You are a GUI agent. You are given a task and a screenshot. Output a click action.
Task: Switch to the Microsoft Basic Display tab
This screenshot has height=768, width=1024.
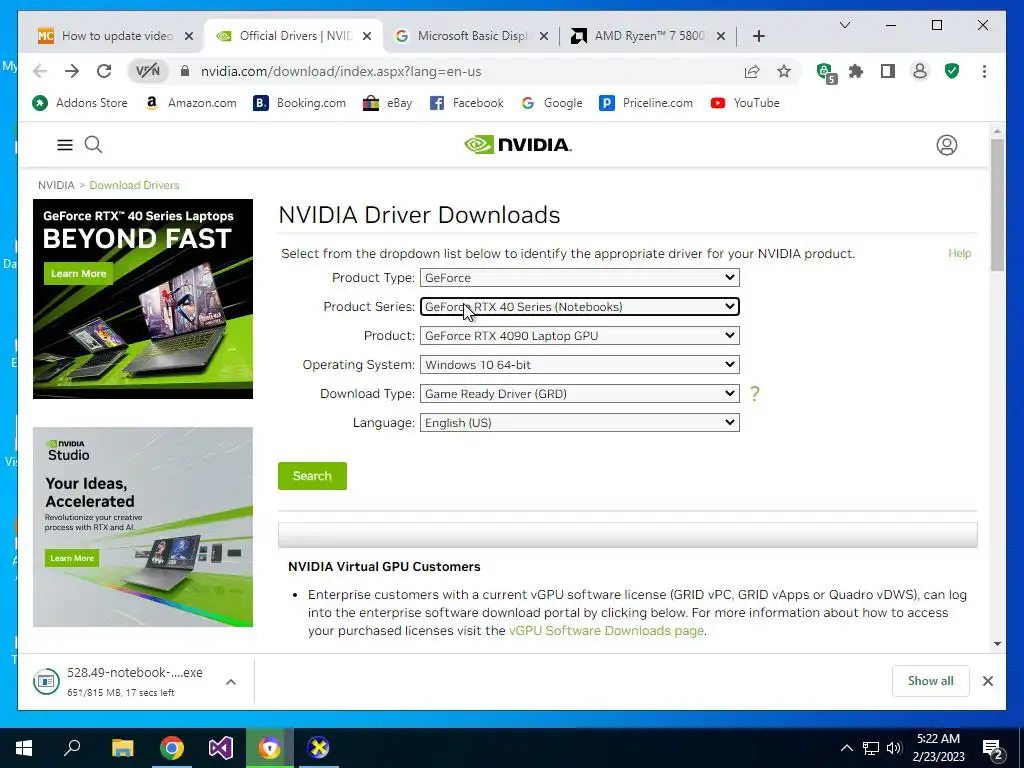point(473,36)
